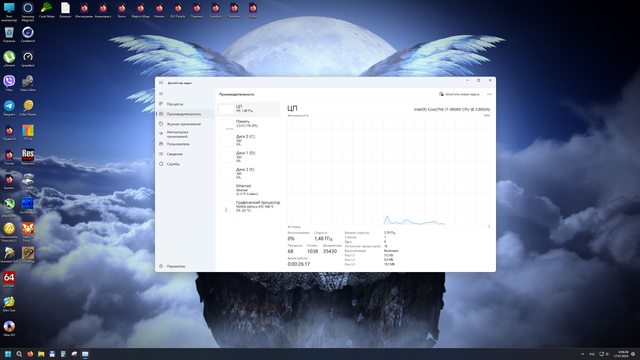The image size is (640, 360).
Task: Click the handle count value 35430
Action: click(330, 251)
